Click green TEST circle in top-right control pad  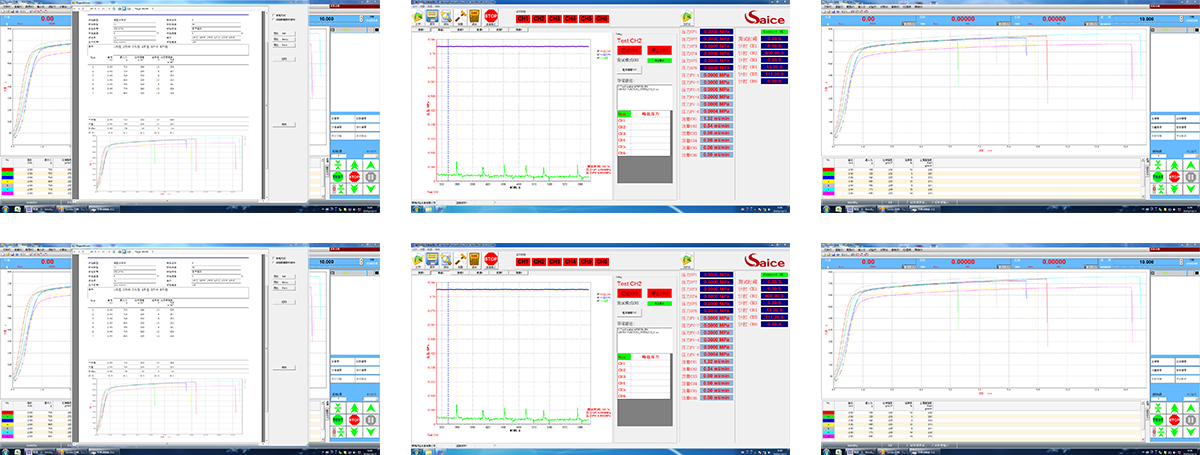(1157, 176)
